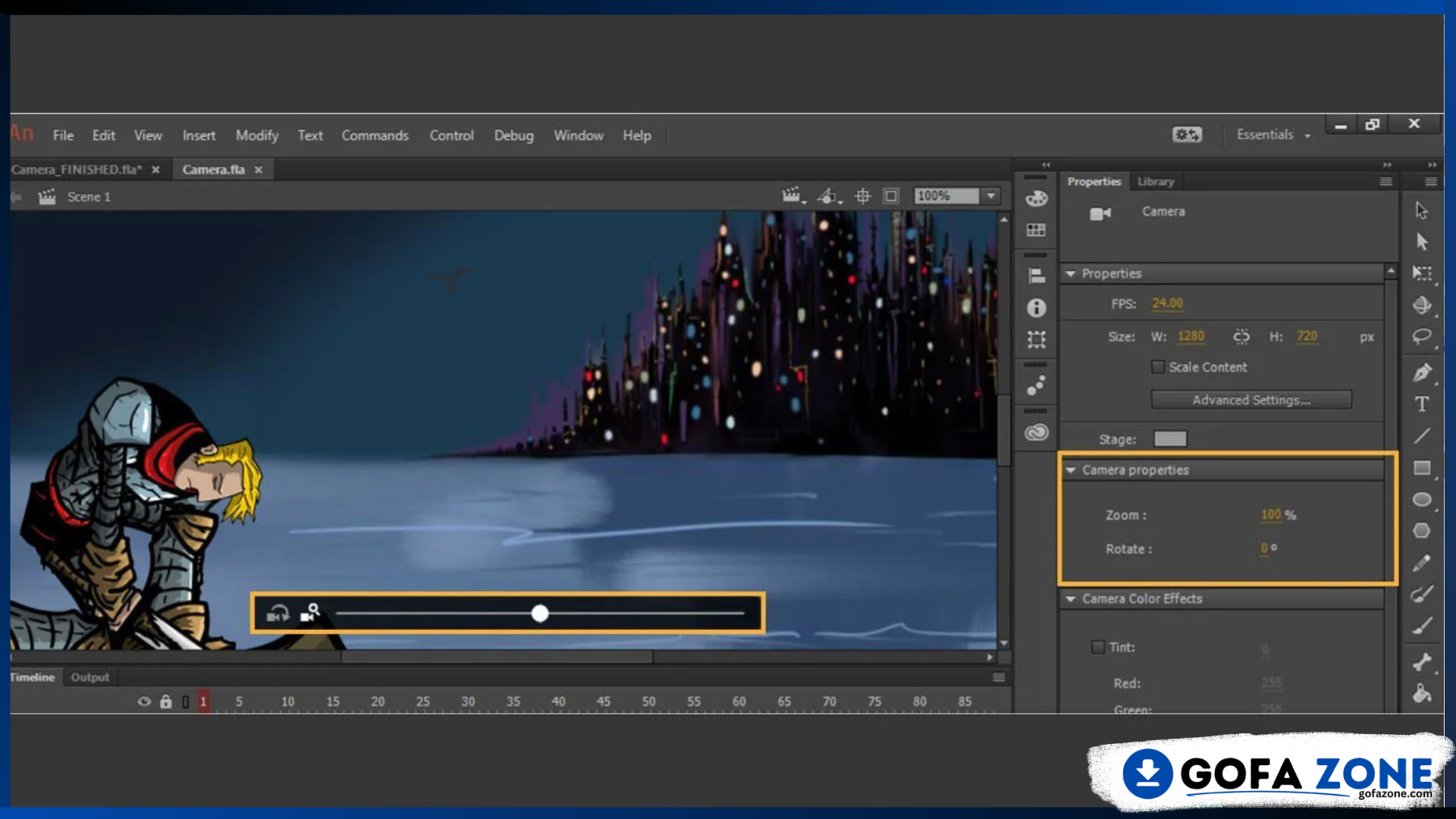Select the Free Transform tool
Viewport: 1456px width, 819px height.
pyautogui.click(x=1422, y=273)
